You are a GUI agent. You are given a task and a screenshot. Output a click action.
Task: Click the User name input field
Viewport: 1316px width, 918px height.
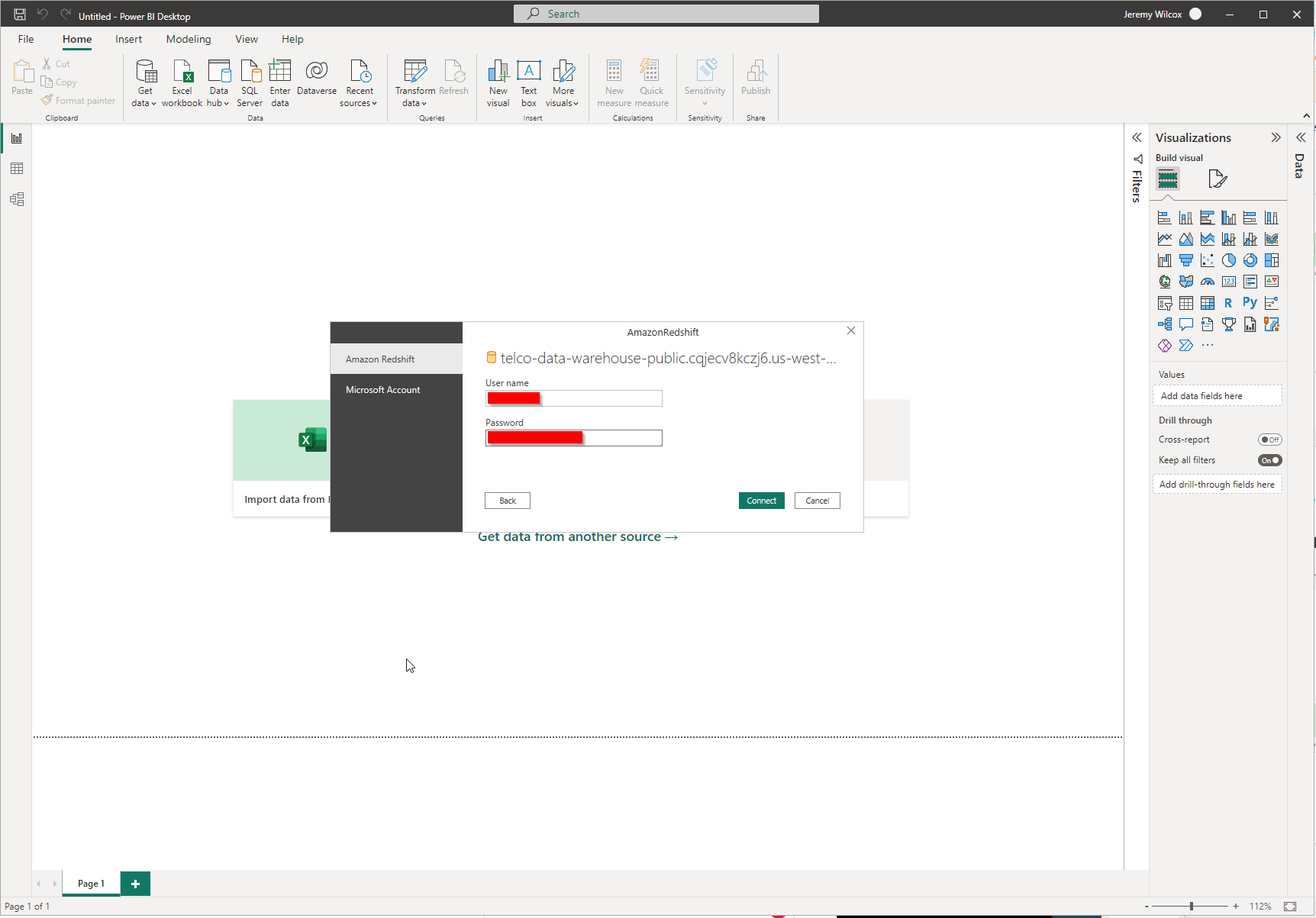coord(574,398)
